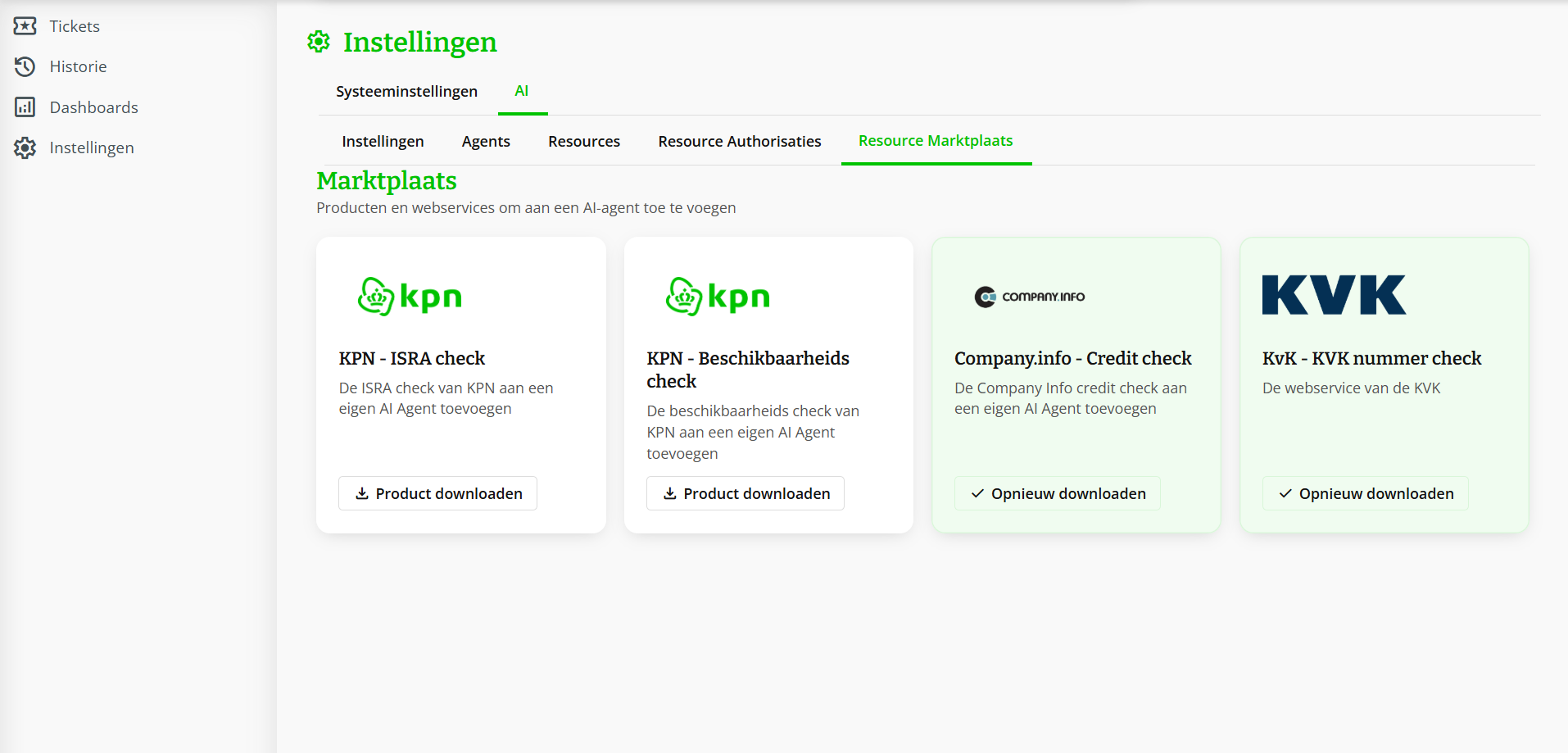The image size is (1568, 753).
Task: Open the Agents sub-tab
Action: coord(486,141)
